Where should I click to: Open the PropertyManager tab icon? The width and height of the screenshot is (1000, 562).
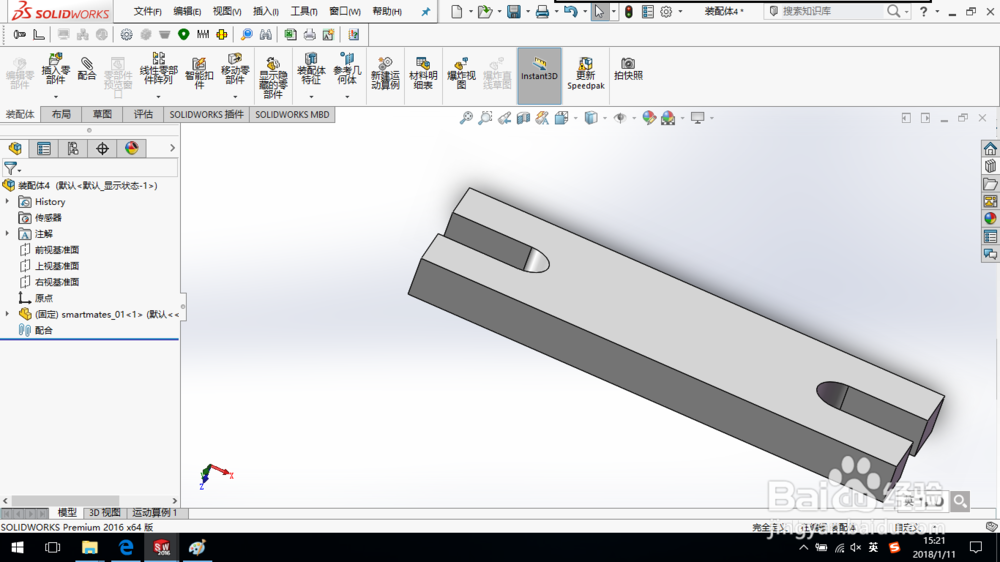(44, 149)
